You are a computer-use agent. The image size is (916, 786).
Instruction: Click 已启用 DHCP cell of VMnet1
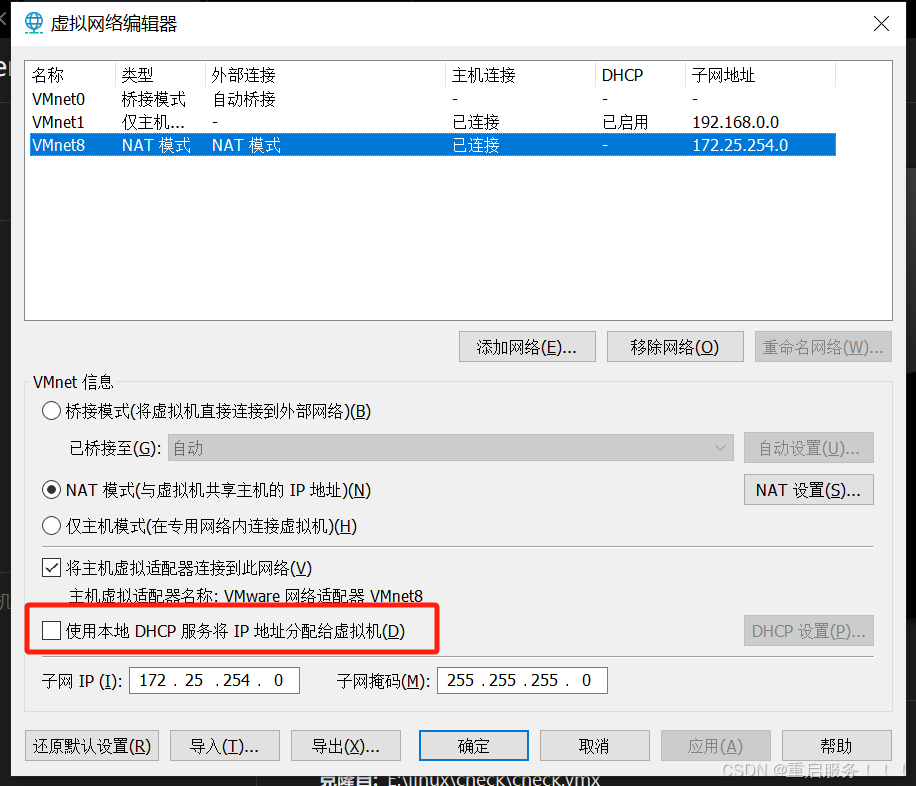[625, 122]
